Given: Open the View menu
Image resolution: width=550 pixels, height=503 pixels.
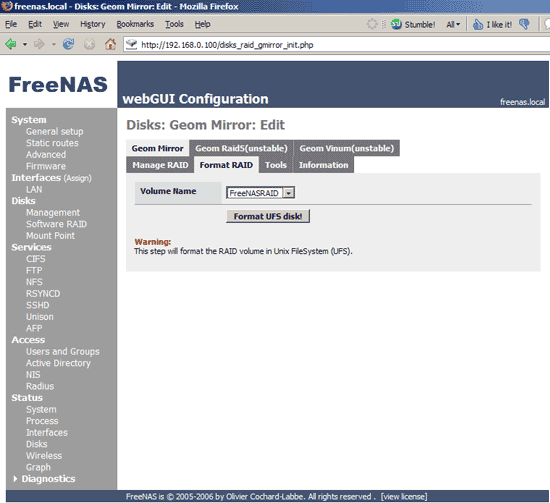Looking at the screenshot, I should [x=61, y=24].
